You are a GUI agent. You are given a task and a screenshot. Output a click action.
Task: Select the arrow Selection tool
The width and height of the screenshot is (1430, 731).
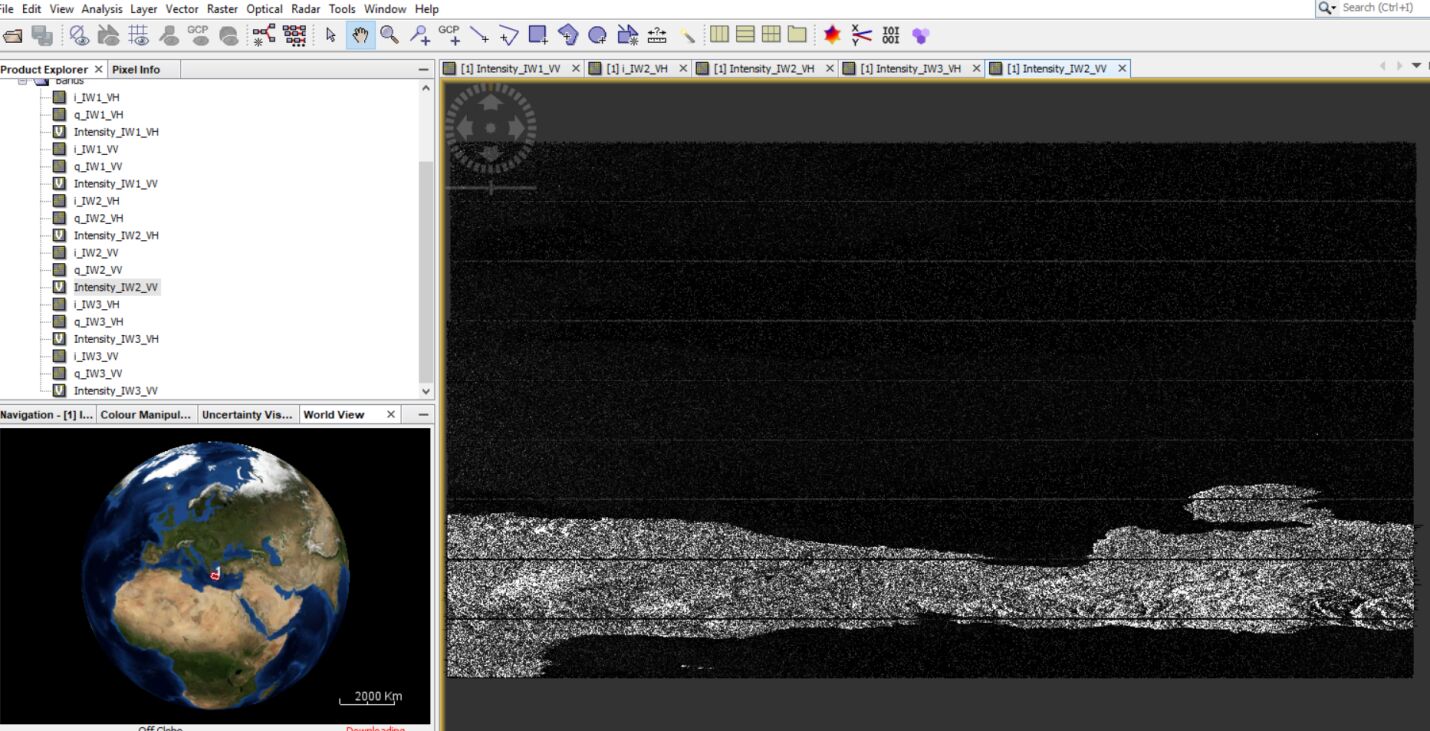[331, 36]
